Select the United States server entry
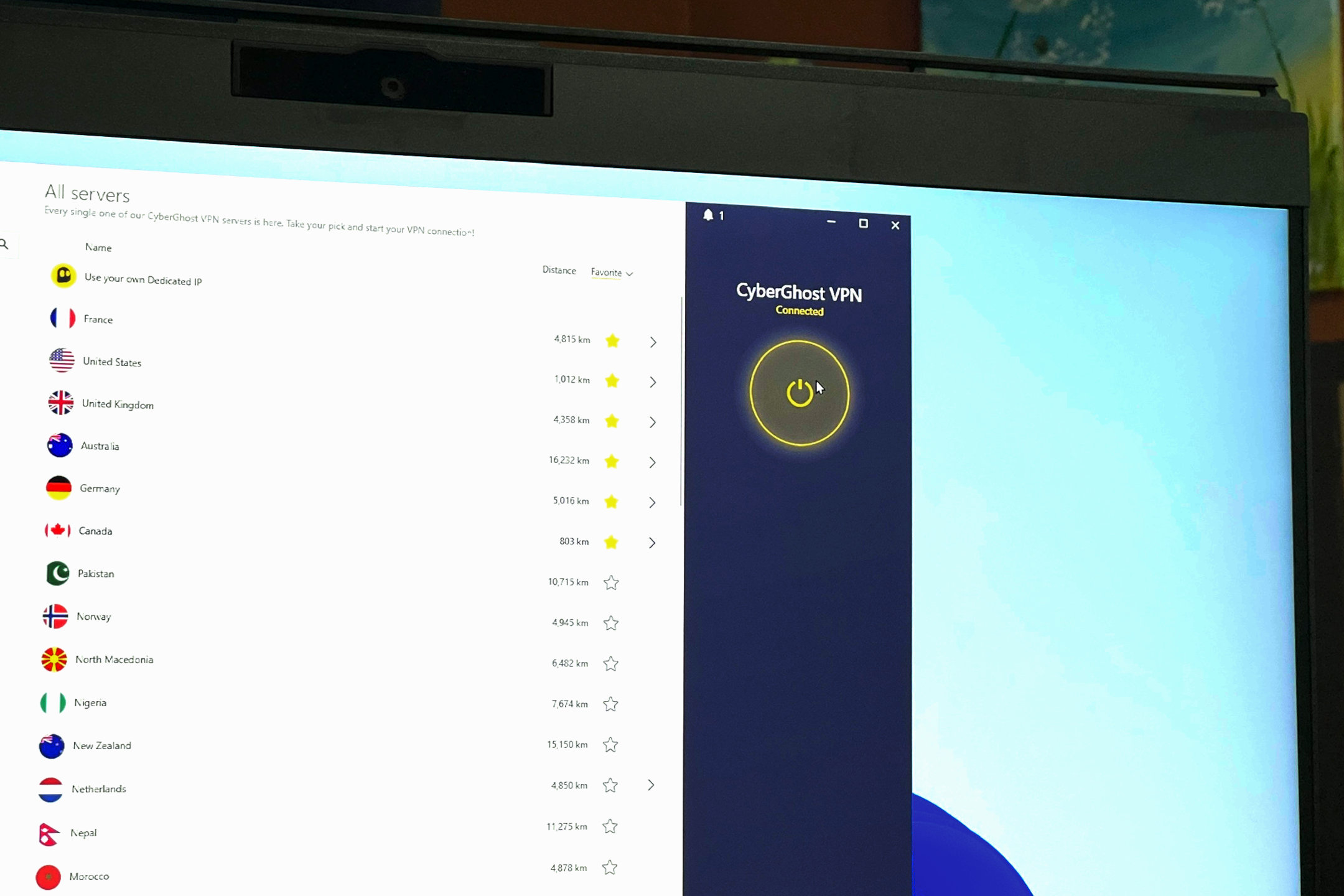The image size is (1344, 896). pyautogui.click(x=110, y=361)
